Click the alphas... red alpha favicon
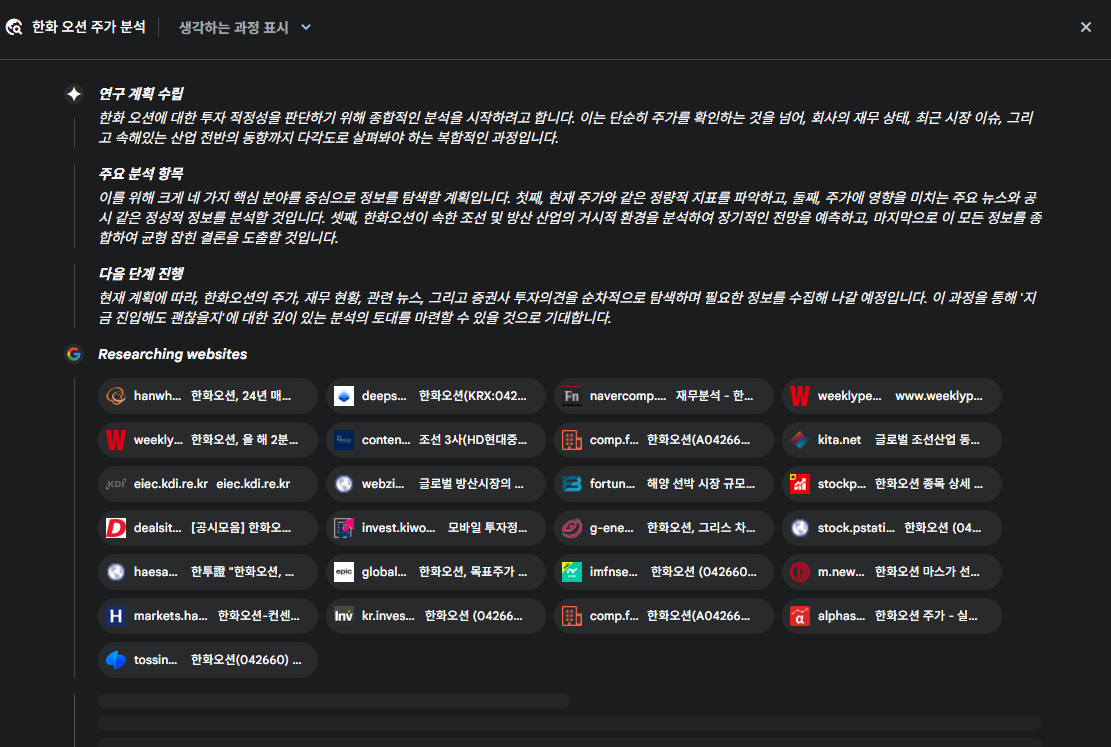 click(x=800, y=615)
